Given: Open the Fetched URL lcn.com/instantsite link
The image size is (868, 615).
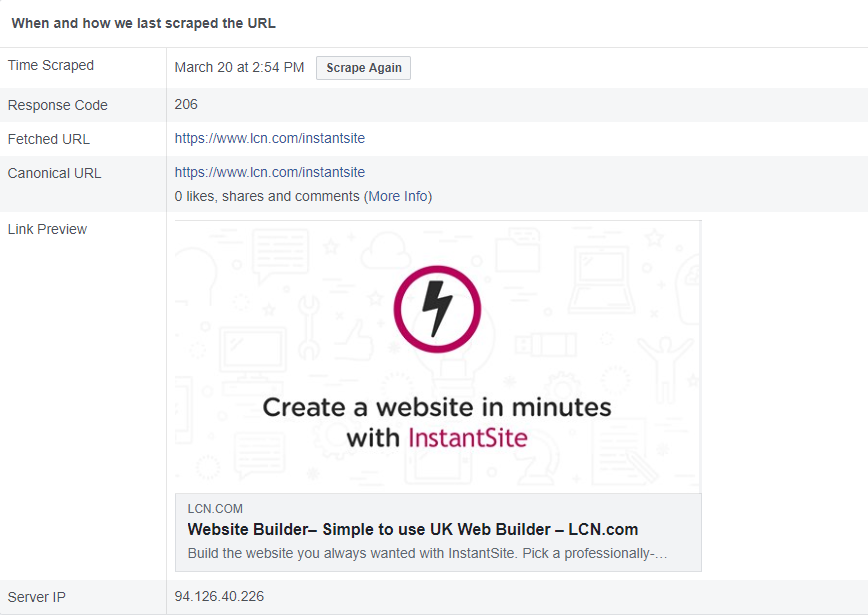Looking at the screenshot, I should tap(270, 138).
